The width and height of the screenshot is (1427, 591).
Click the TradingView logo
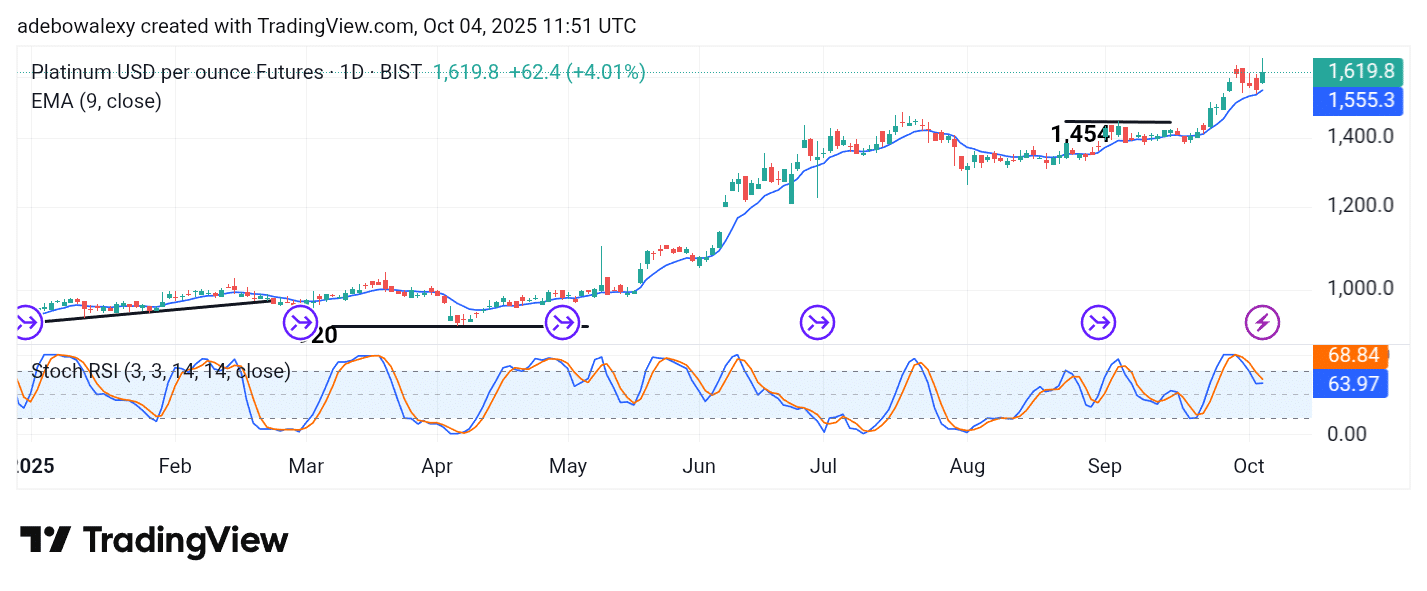pyautogui.click(x=154, y=541)
